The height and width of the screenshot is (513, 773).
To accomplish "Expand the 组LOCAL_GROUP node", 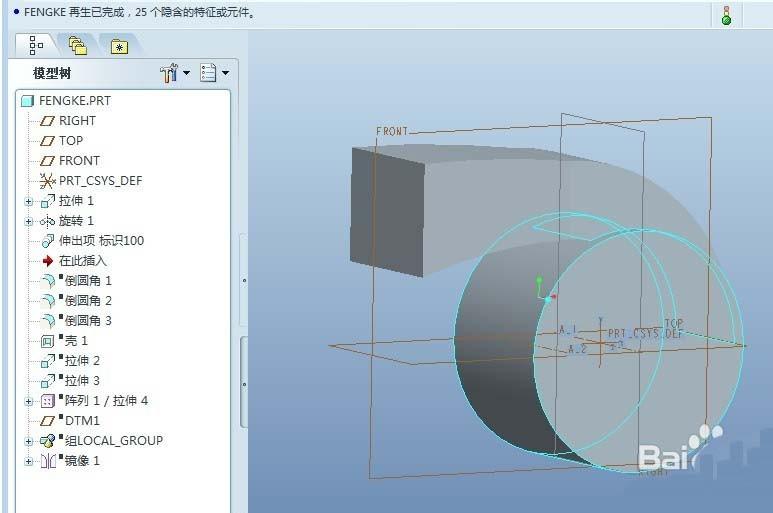I will [x=29, y=442].
